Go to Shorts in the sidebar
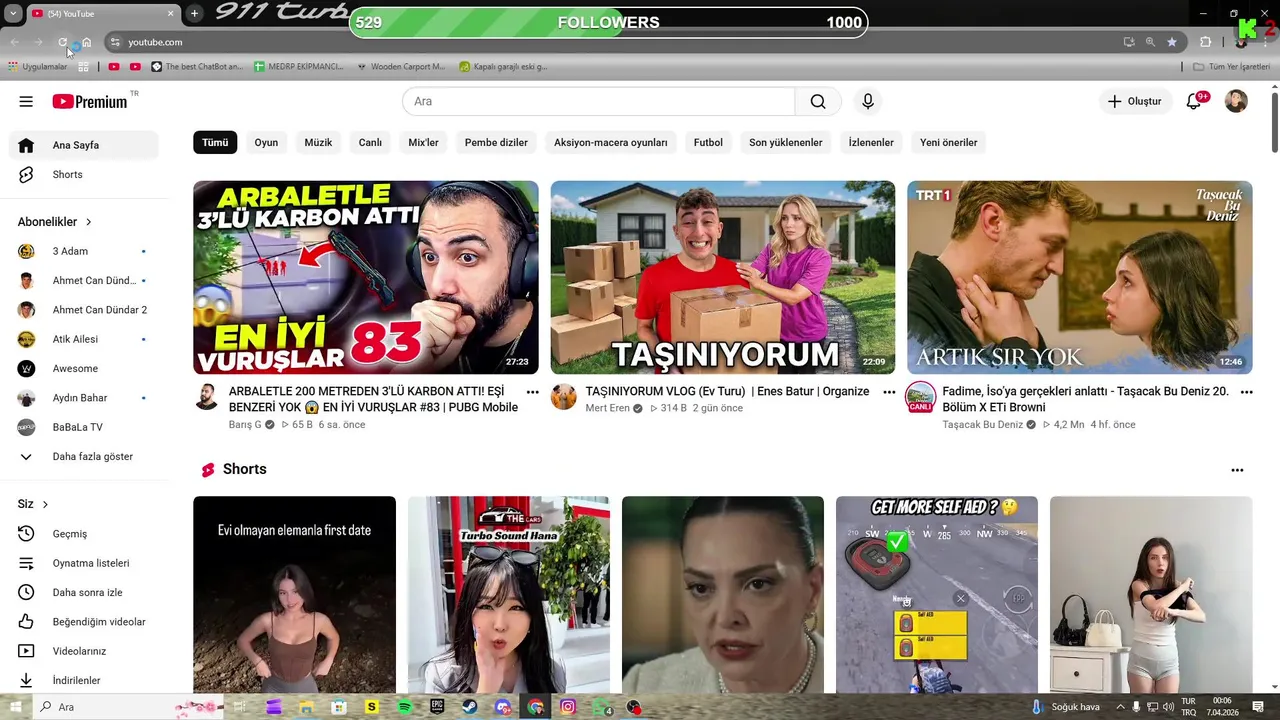 [x=84, y=174]
